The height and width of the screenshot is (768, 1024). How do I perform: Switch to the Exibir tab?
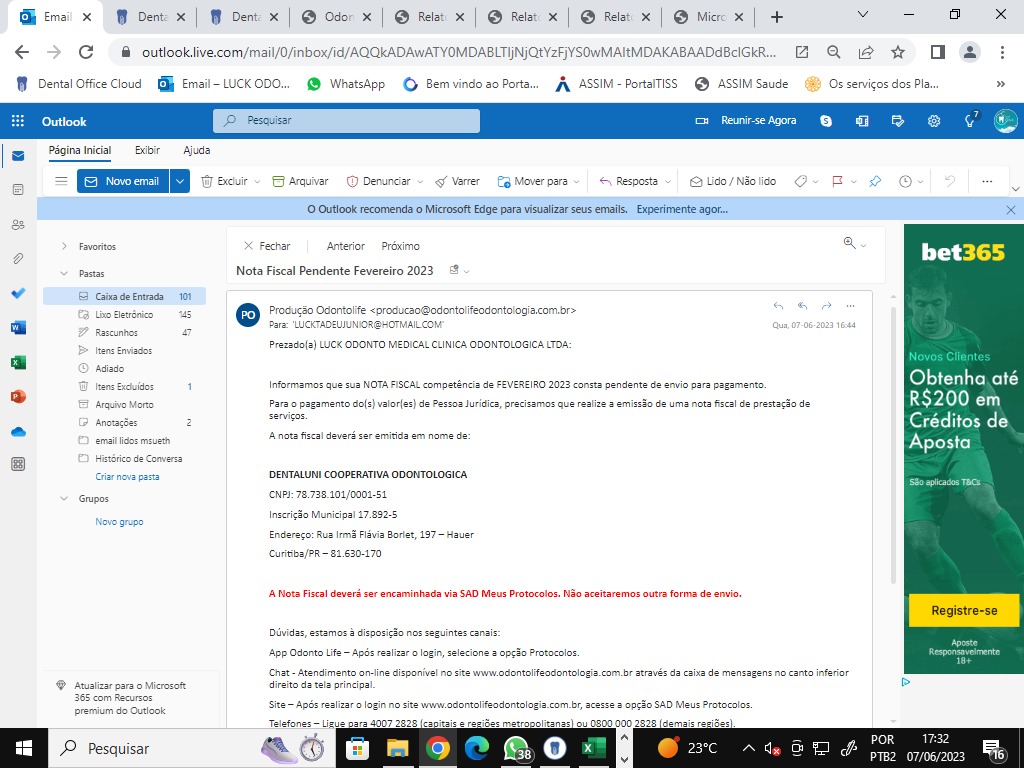tap(147, 150)
